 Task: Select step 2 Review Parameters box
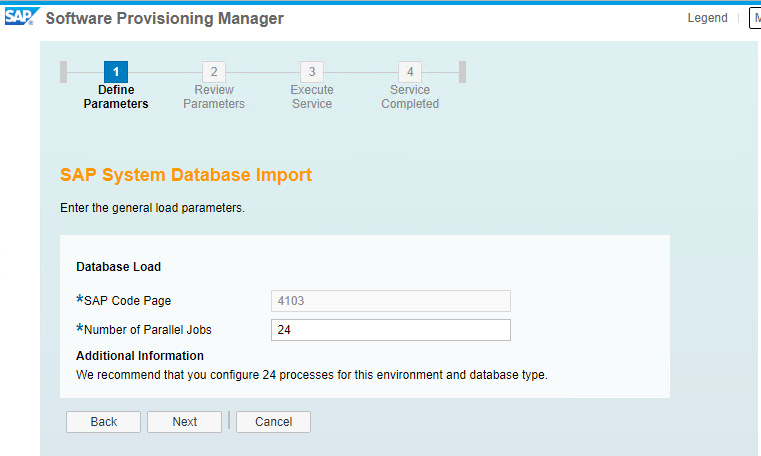214,72
